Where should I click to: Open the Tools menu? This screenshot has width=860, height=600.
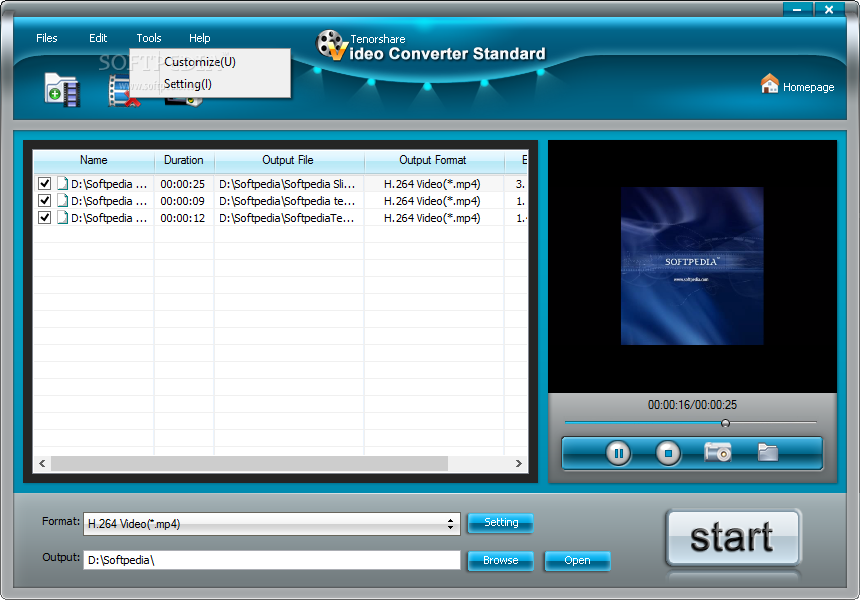point(149,38)
